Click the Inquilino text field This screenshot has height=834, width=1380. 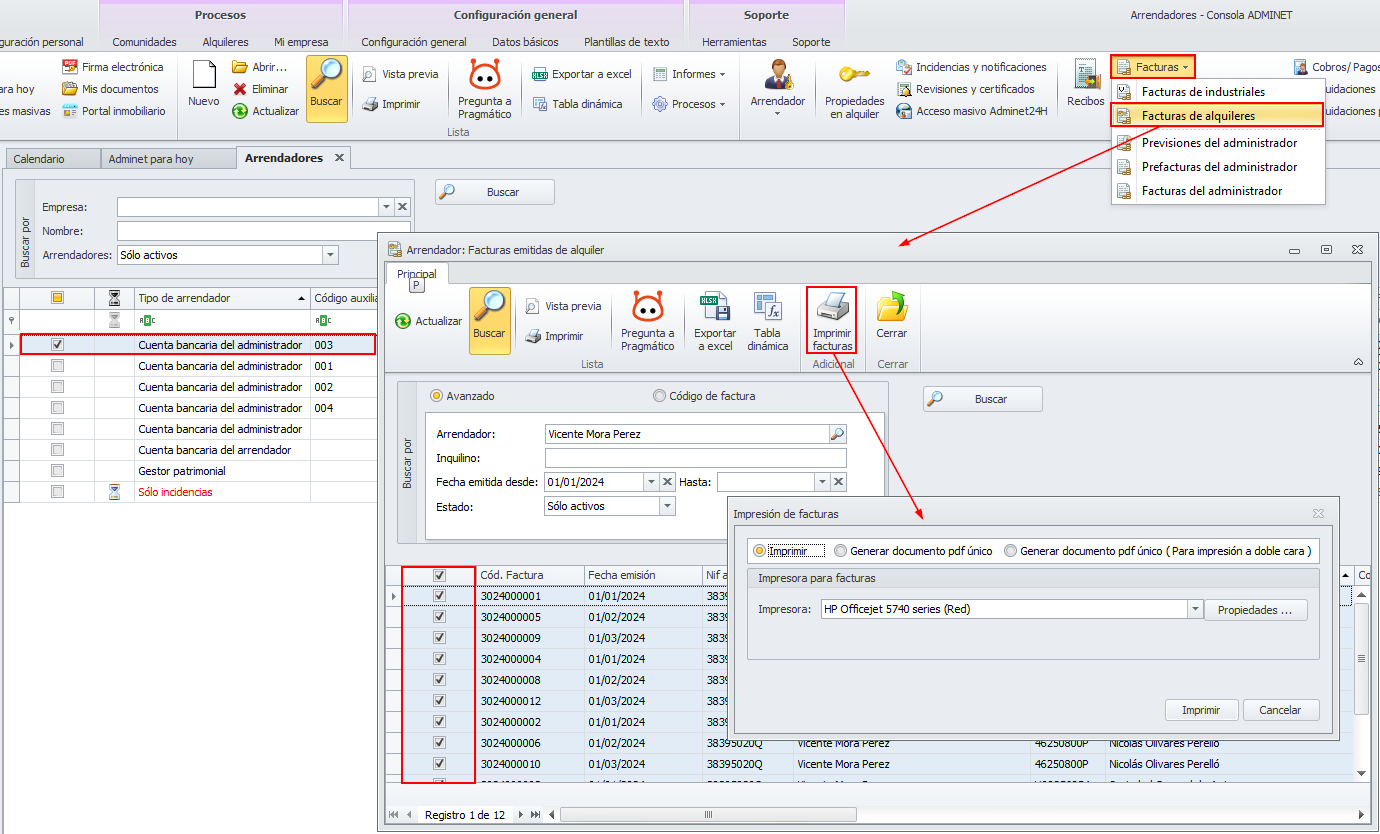coord(695,458)
